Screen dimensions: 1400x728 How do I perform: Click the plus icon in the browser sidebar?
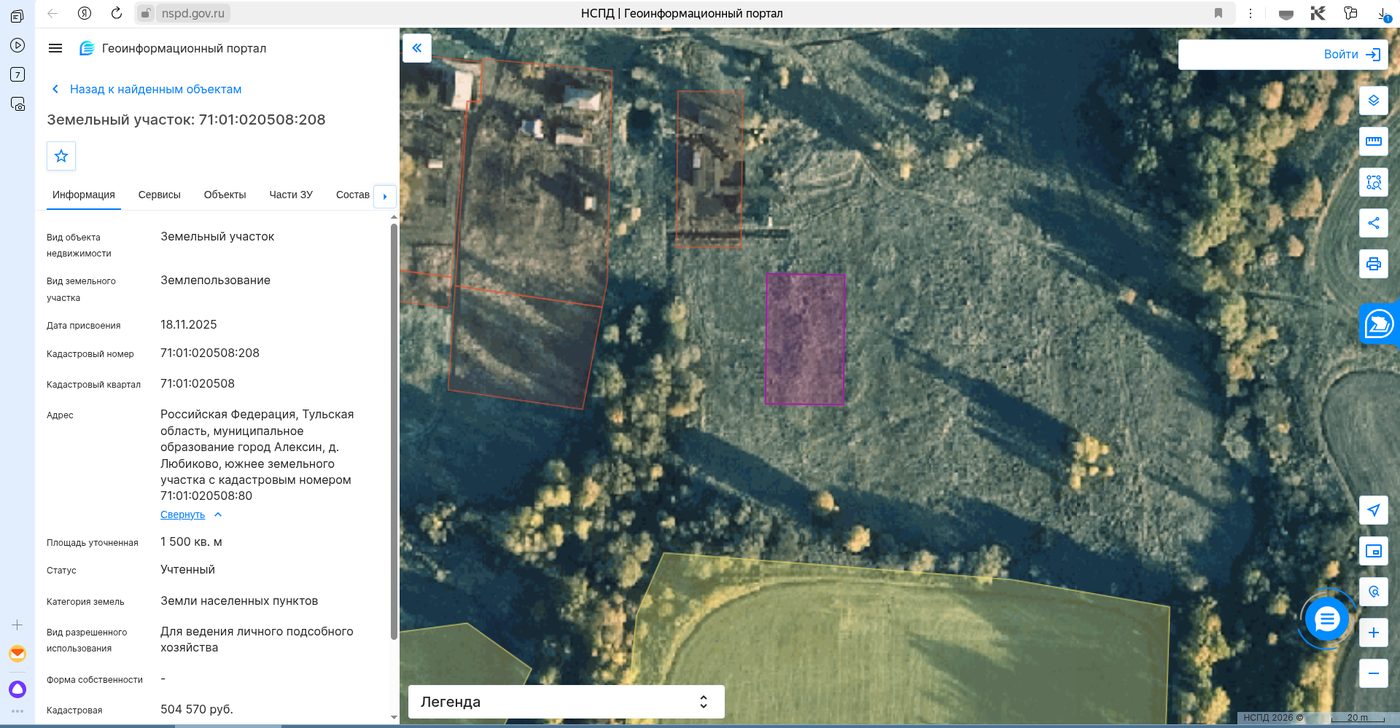(17, 625)
